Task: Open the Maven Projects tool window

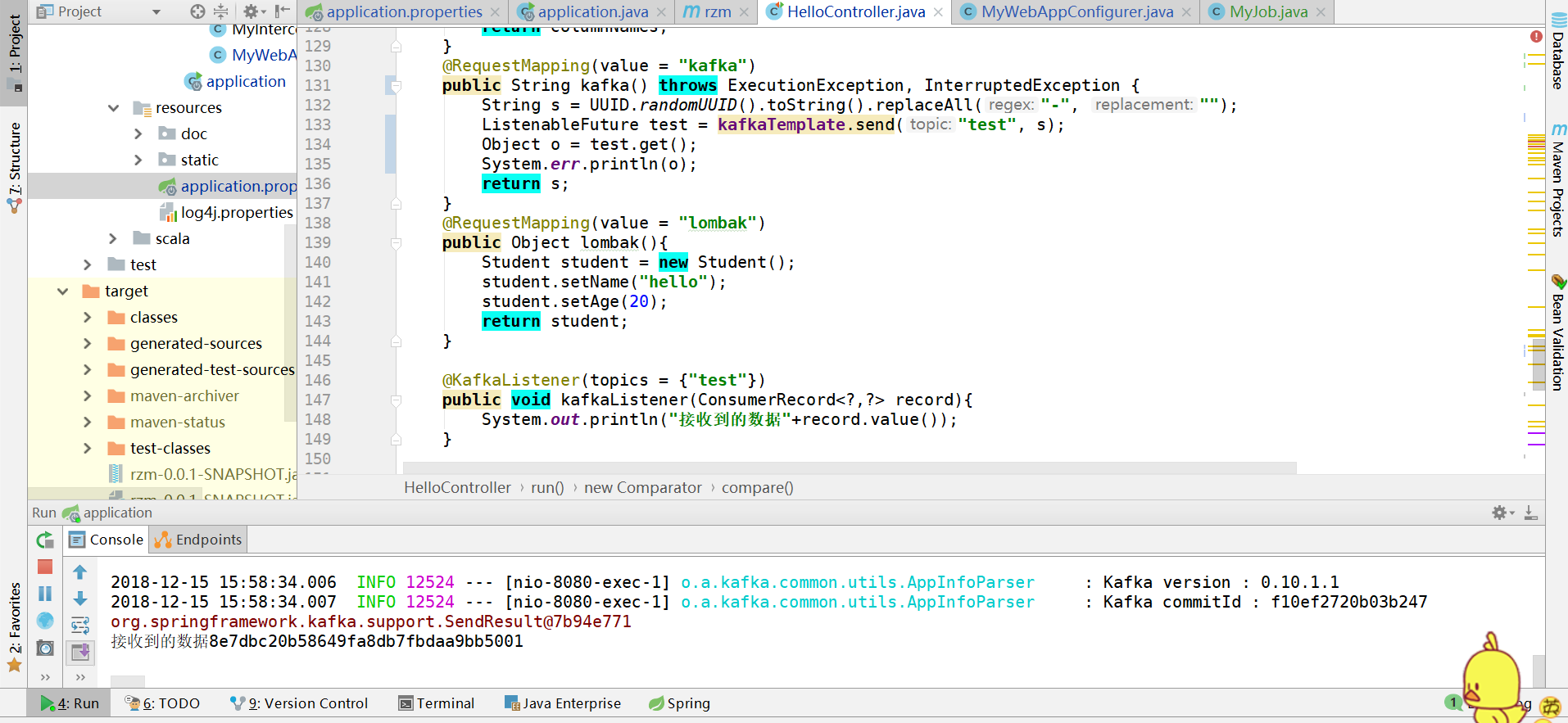Action: 1557,180
